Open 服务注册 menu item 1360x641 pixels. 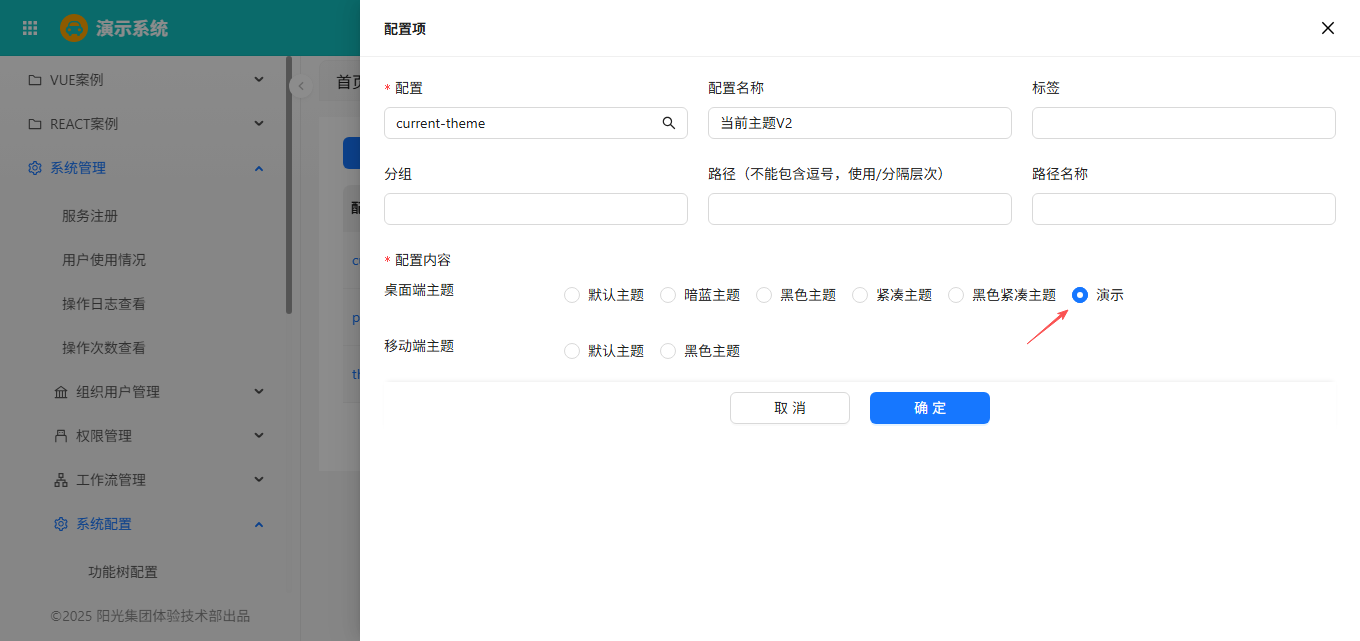pos(90,216)
